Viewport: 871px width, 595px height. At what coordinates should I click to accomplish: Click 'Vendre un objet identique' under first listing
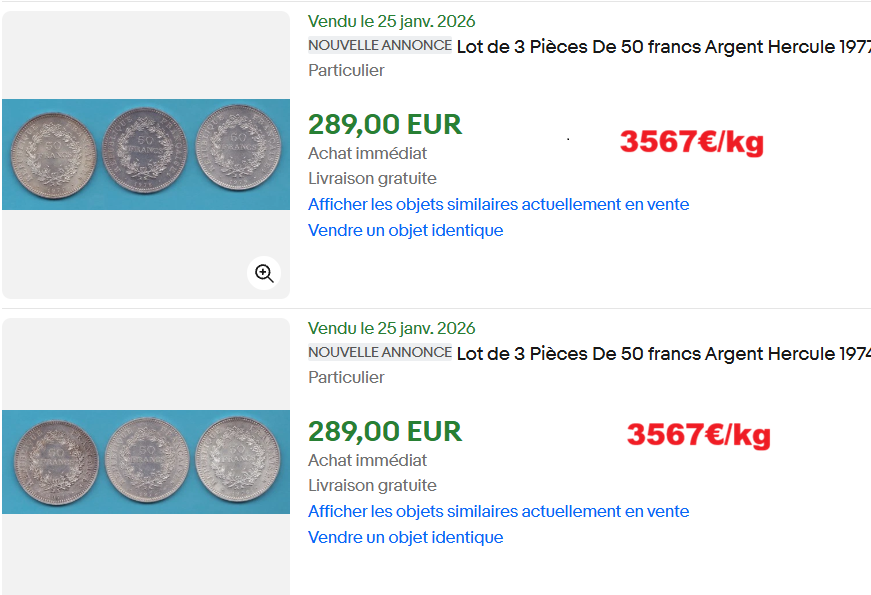(x=405, y=230)
